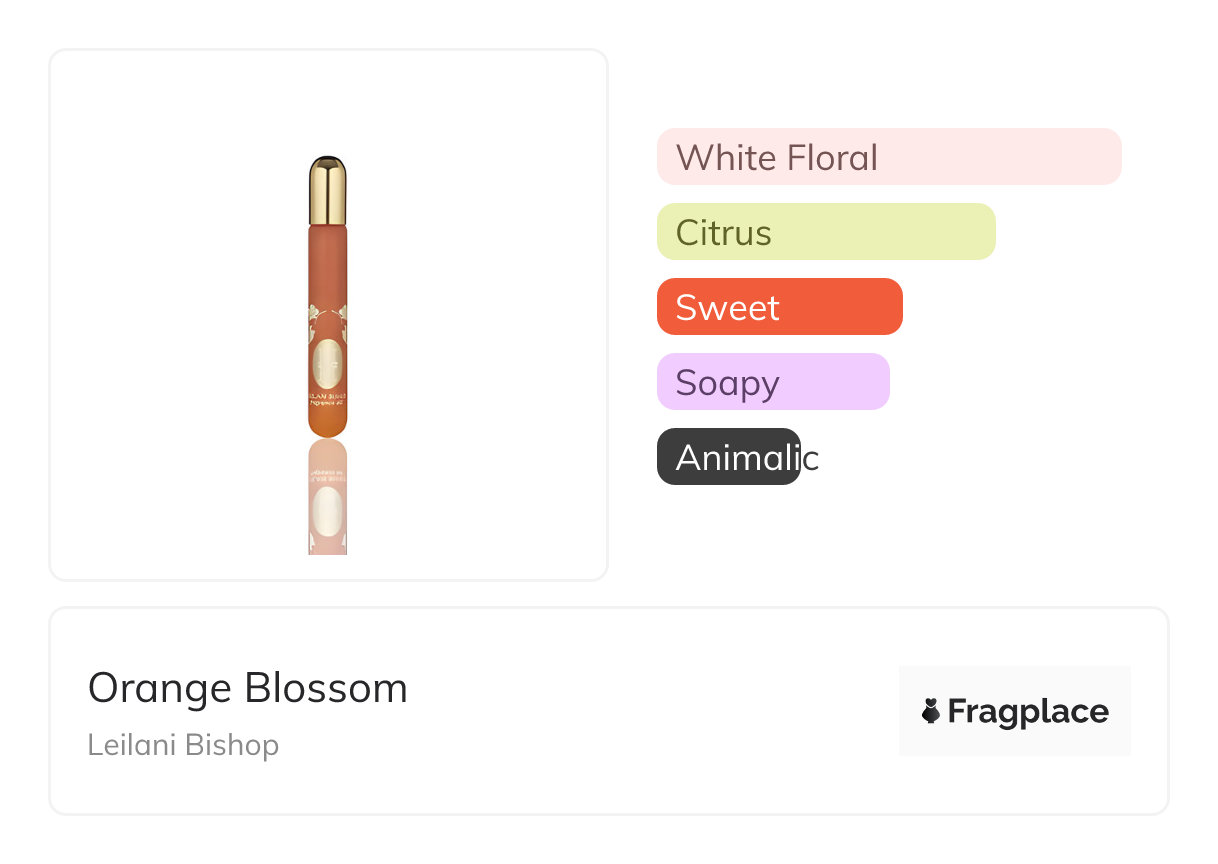Choose the orange Sweet accord bar
The width and height of the screenshot is (1218, 864).
[780, 307]
